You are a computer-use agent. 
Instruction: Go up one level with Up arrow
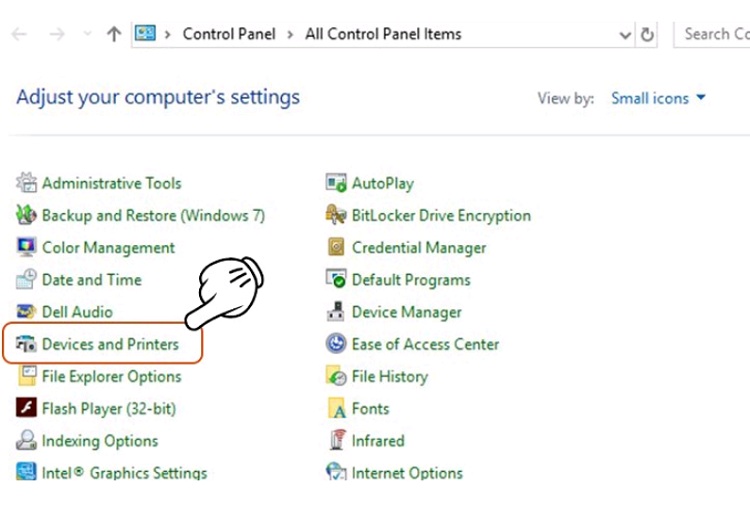(x=114, y=34)
